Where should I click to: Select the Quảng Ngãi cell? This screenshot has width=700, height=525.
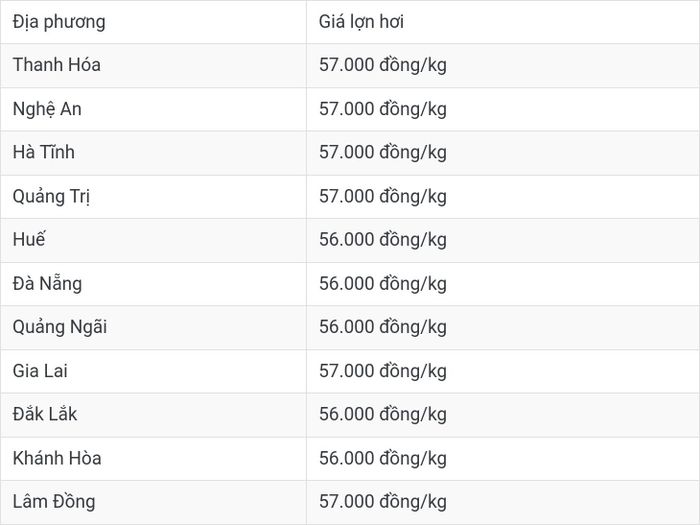tap(153, 328)
